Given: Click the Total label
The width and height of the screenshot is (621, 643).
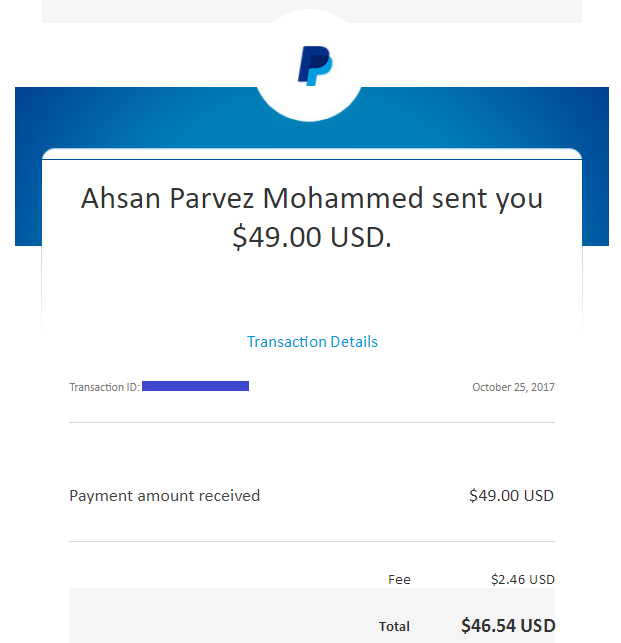Looking at the screenshot, I should point(394,626).
